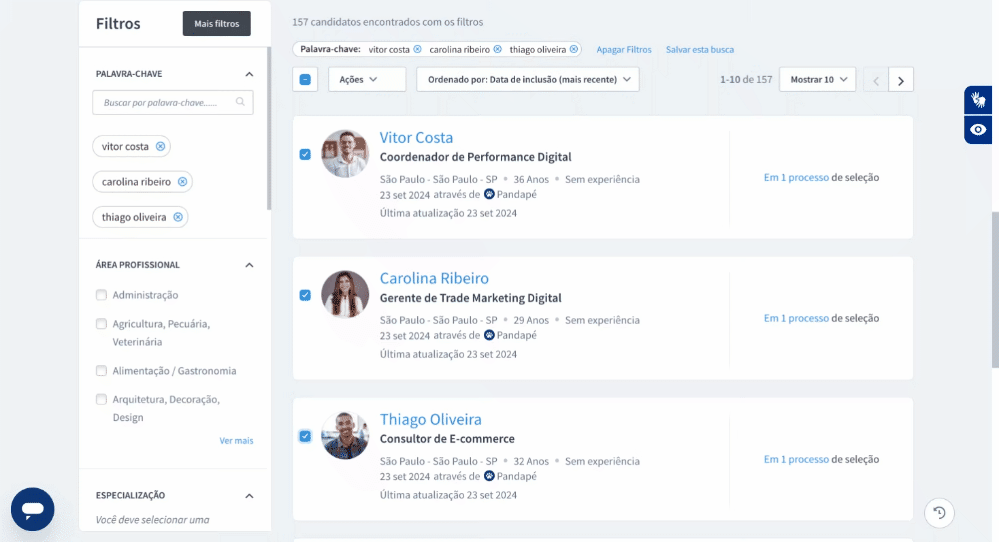The image size is (999, 542).
Task: Check the Administração professional area filter
Action: (101, 295)
